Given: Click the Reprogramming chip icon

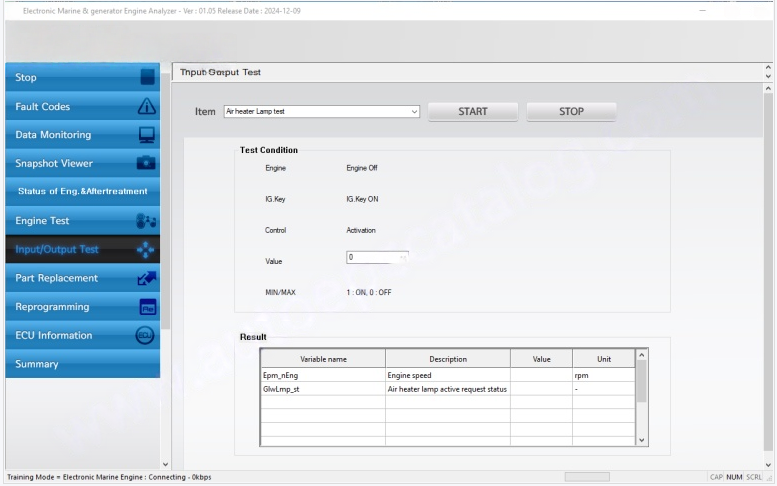Looking at the screenshot, I should tap(146, 307).
